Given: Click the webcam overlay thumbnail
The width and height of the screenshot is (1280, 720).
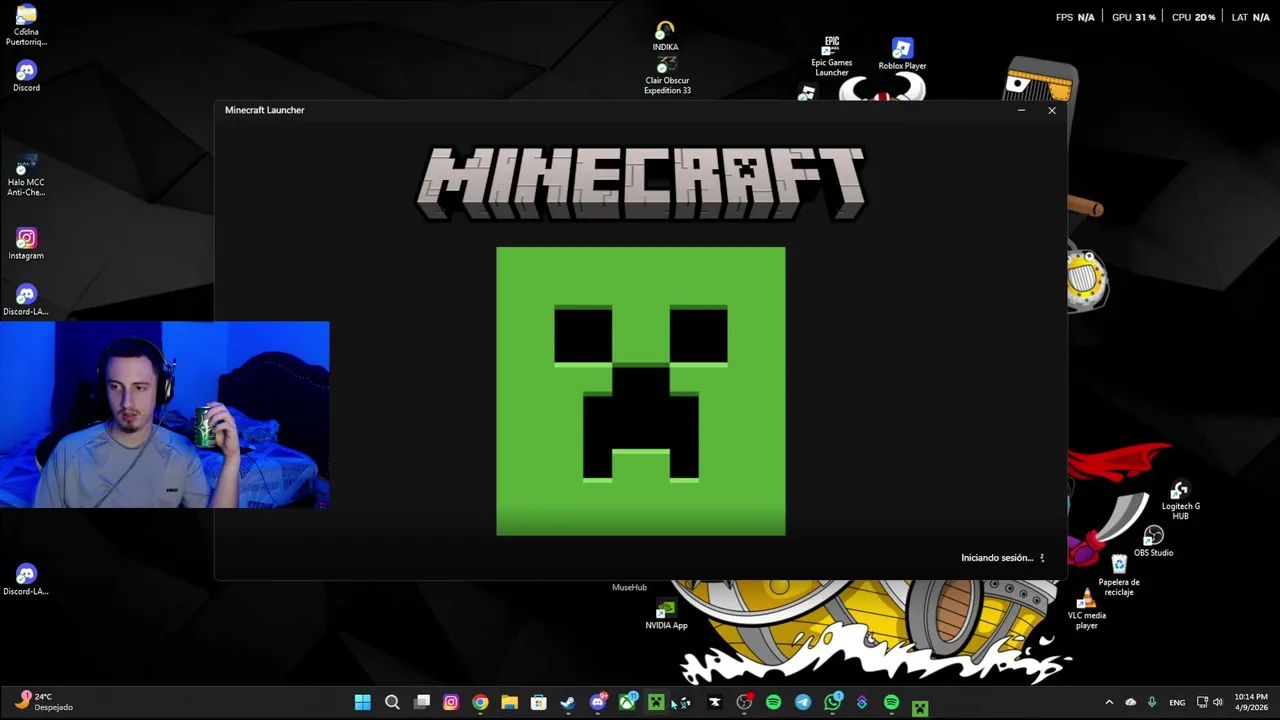Looking at the screenshot, I should tap(164, 415).
